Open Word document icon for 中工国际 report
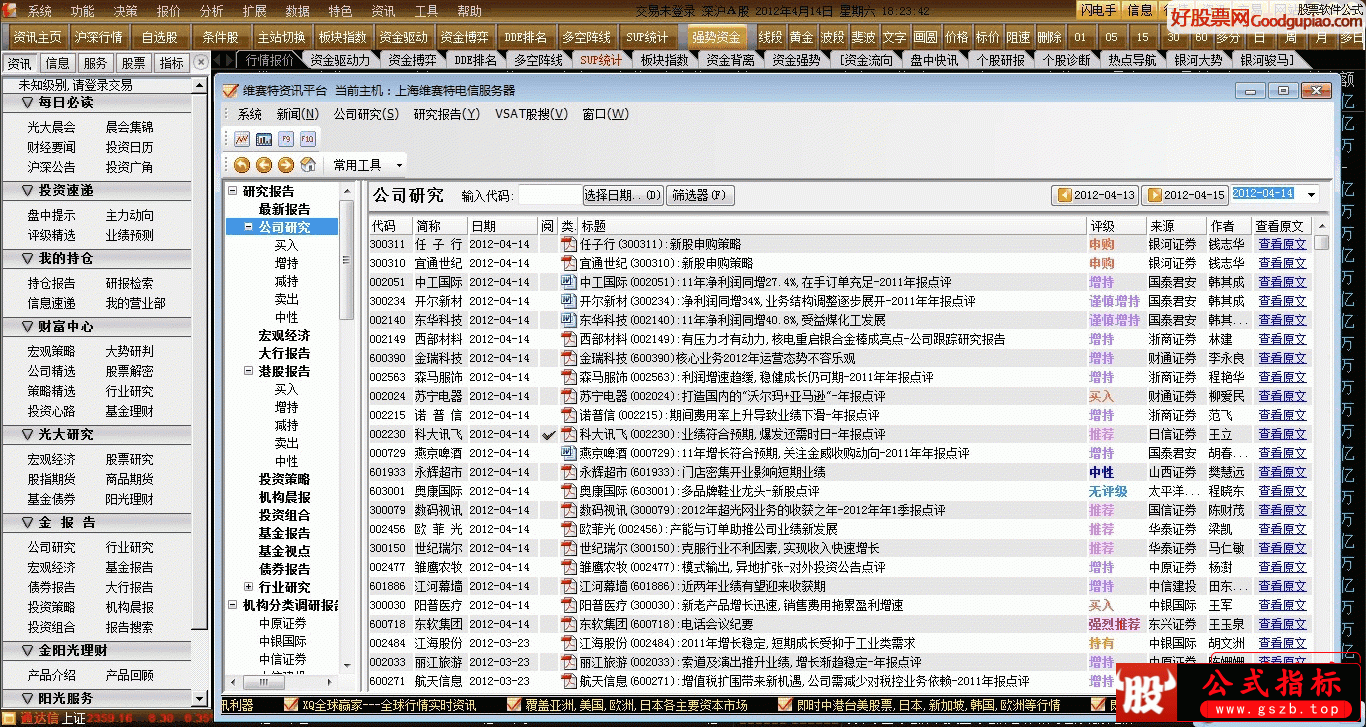This screenshot has width=1366, height=727. 568,282
